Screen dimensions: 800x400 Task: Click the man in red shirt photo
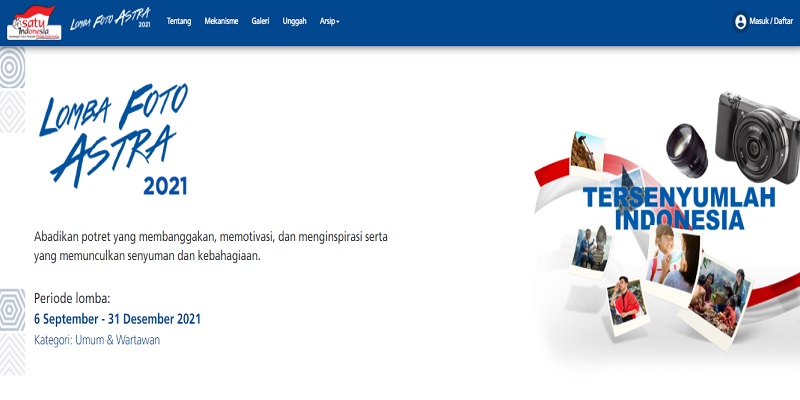point(628,306)
